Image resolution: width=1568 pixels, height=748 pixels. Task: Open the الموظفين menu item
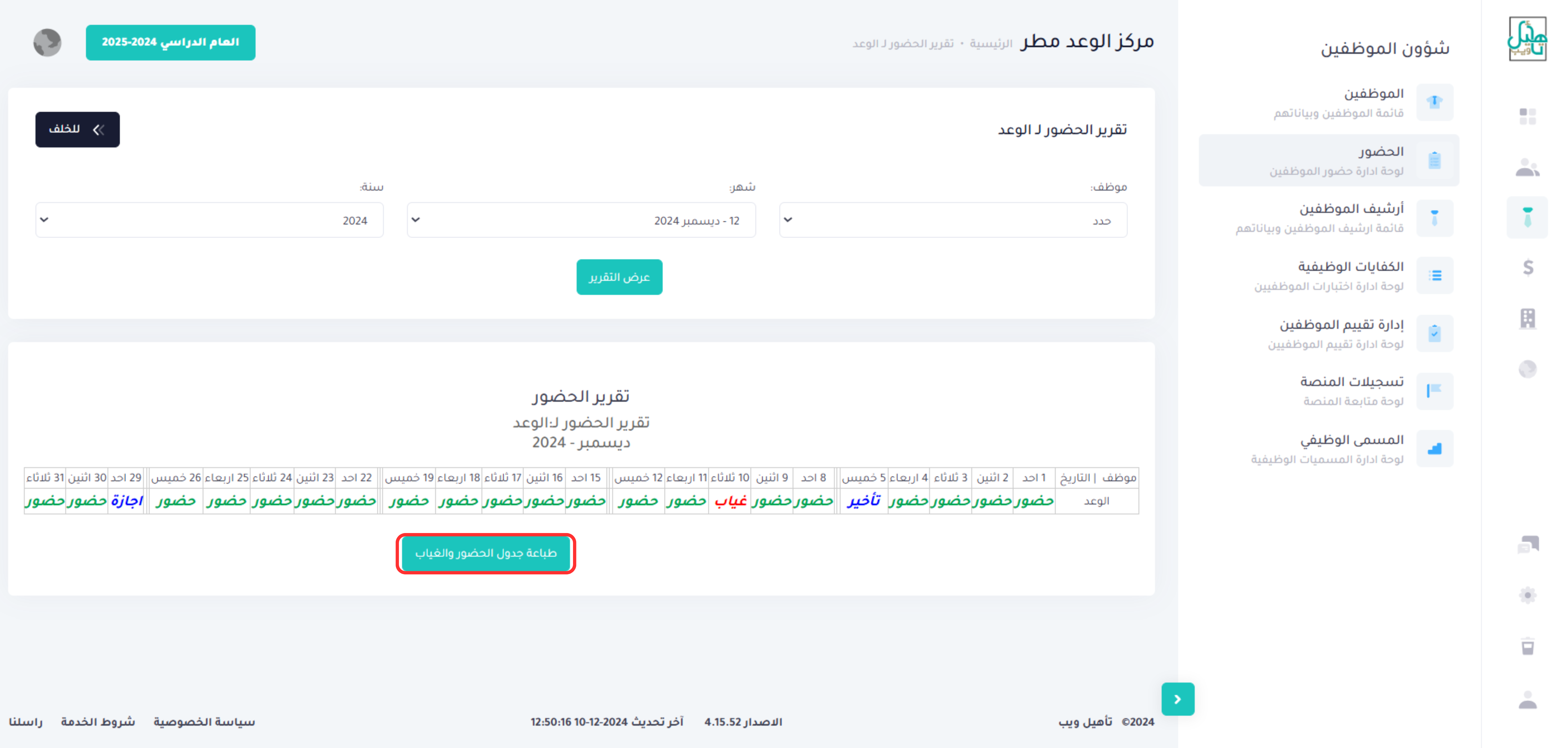[1329, 102]
